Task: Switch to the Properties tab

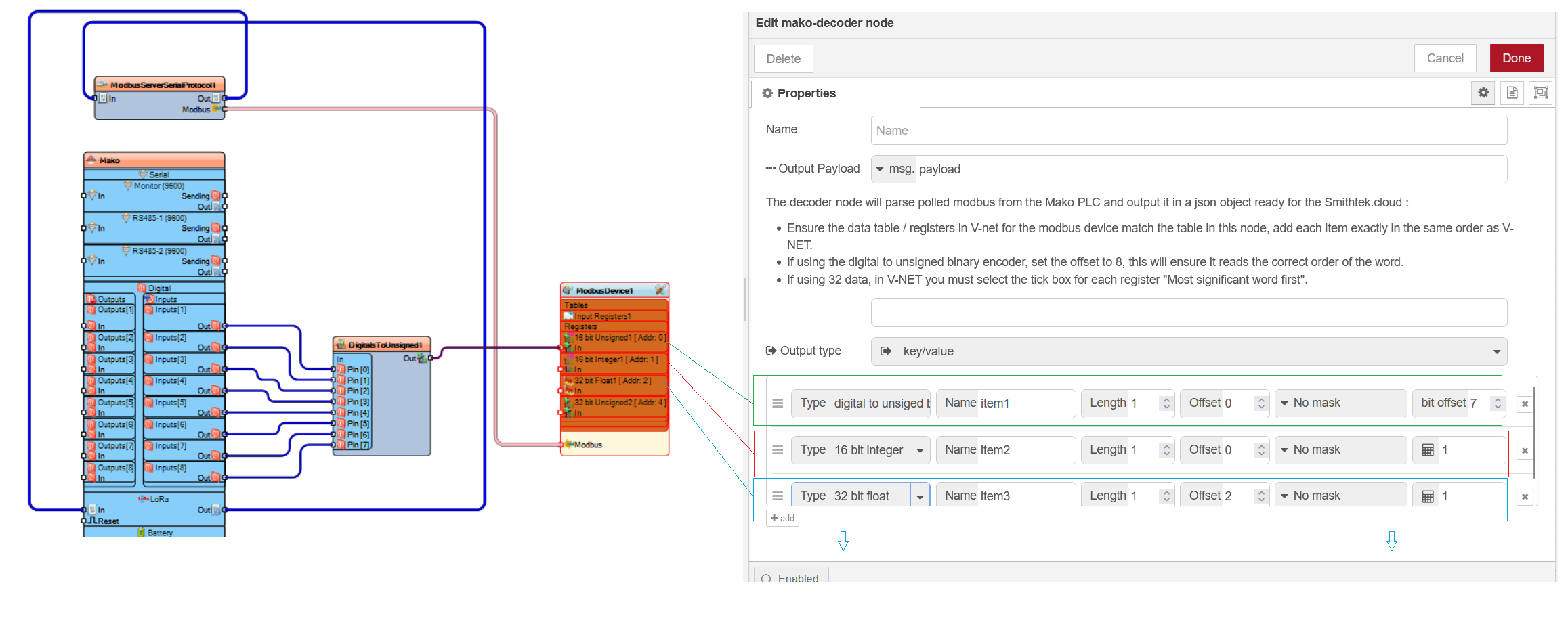Action: pos(835,93)
